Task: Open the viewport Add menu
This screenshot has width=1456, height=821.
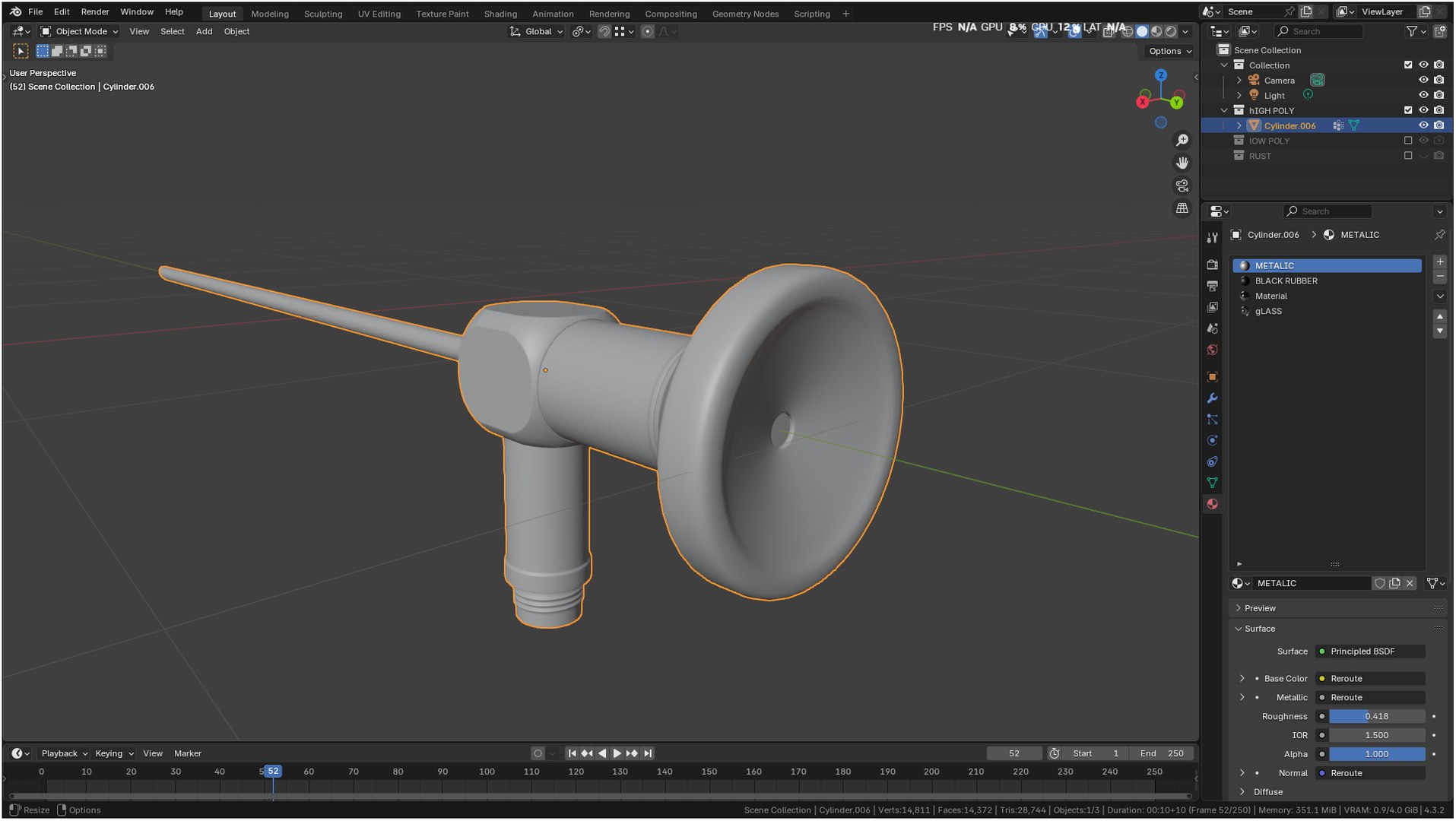Action: 205,31
